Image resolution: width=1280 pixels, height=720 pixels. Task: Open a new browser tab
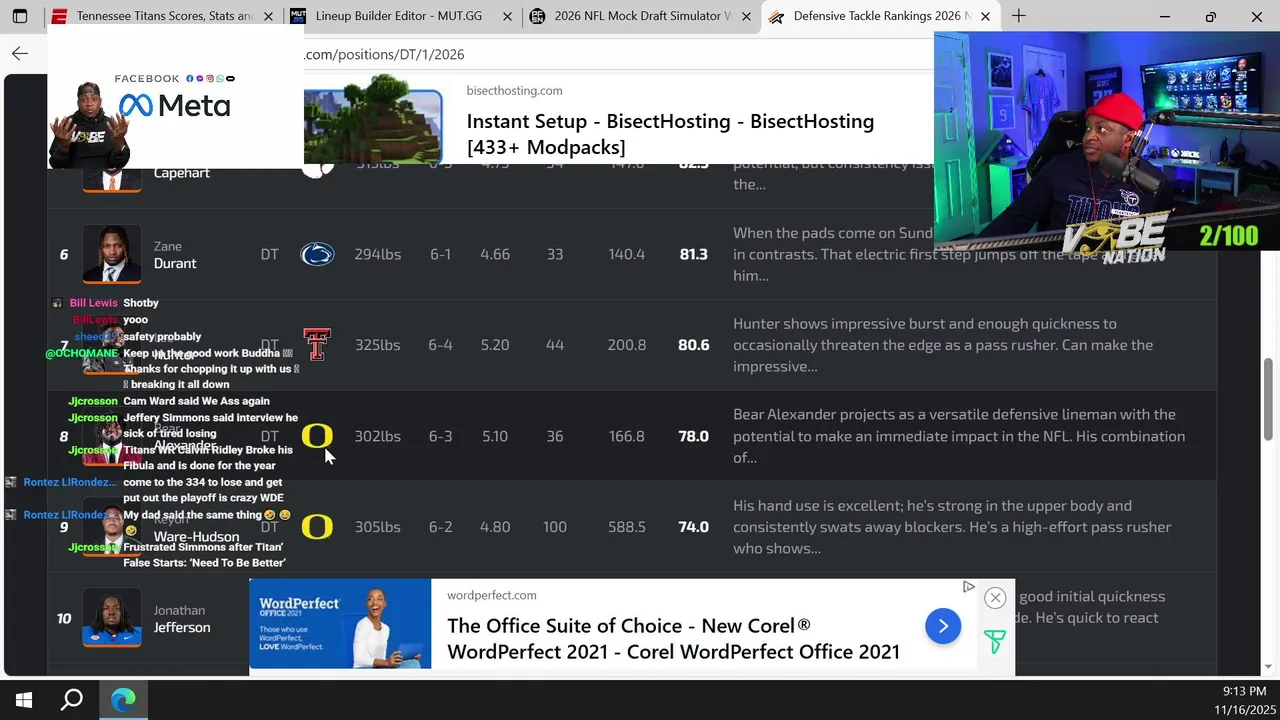pyautogui.click(x=1018, y=16)
